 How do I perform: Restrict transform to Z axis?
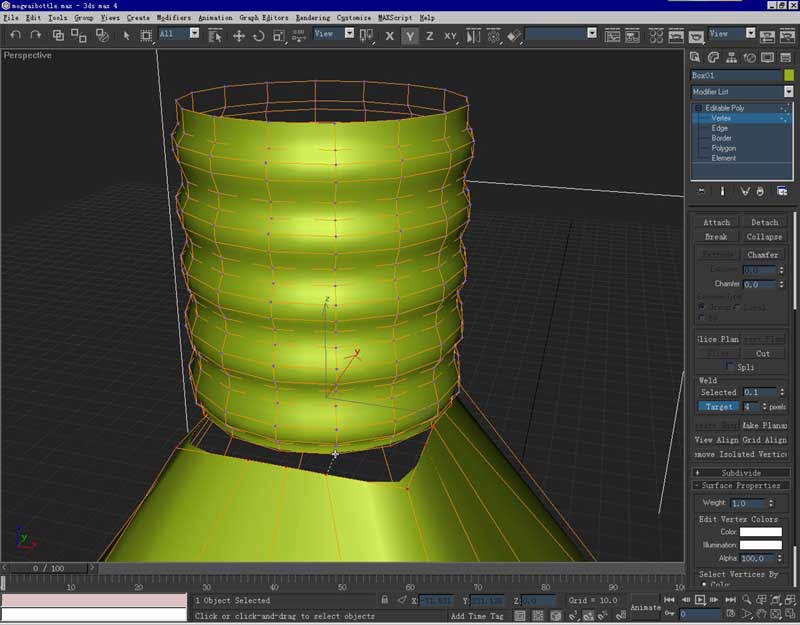tap(430, 35)
